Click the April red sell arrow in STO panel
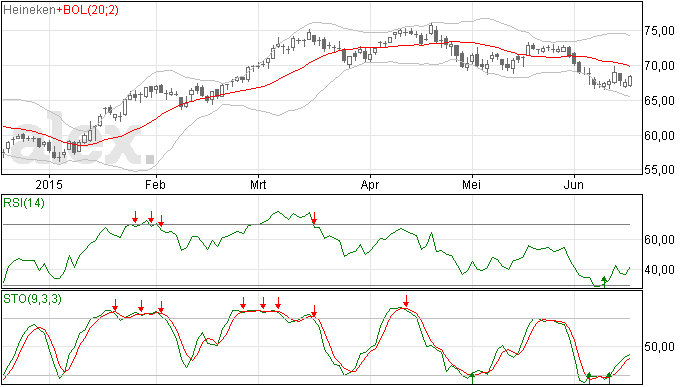 (x=406, y=301)
